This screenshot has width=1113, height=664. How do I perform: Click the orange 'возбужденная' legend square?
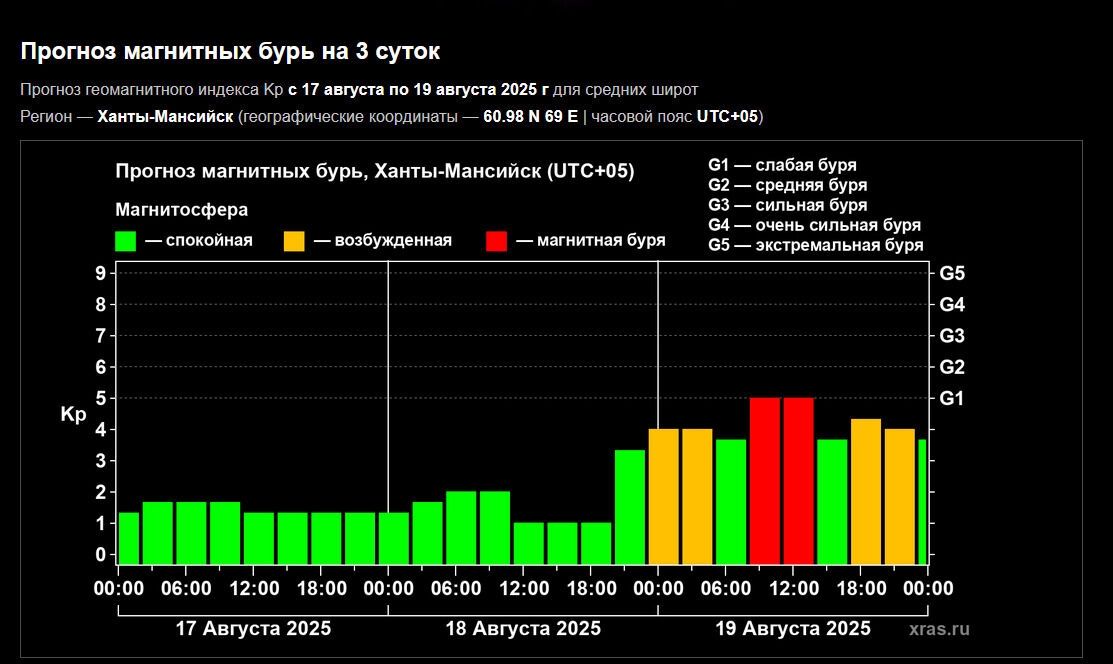[x=294, y=241]
